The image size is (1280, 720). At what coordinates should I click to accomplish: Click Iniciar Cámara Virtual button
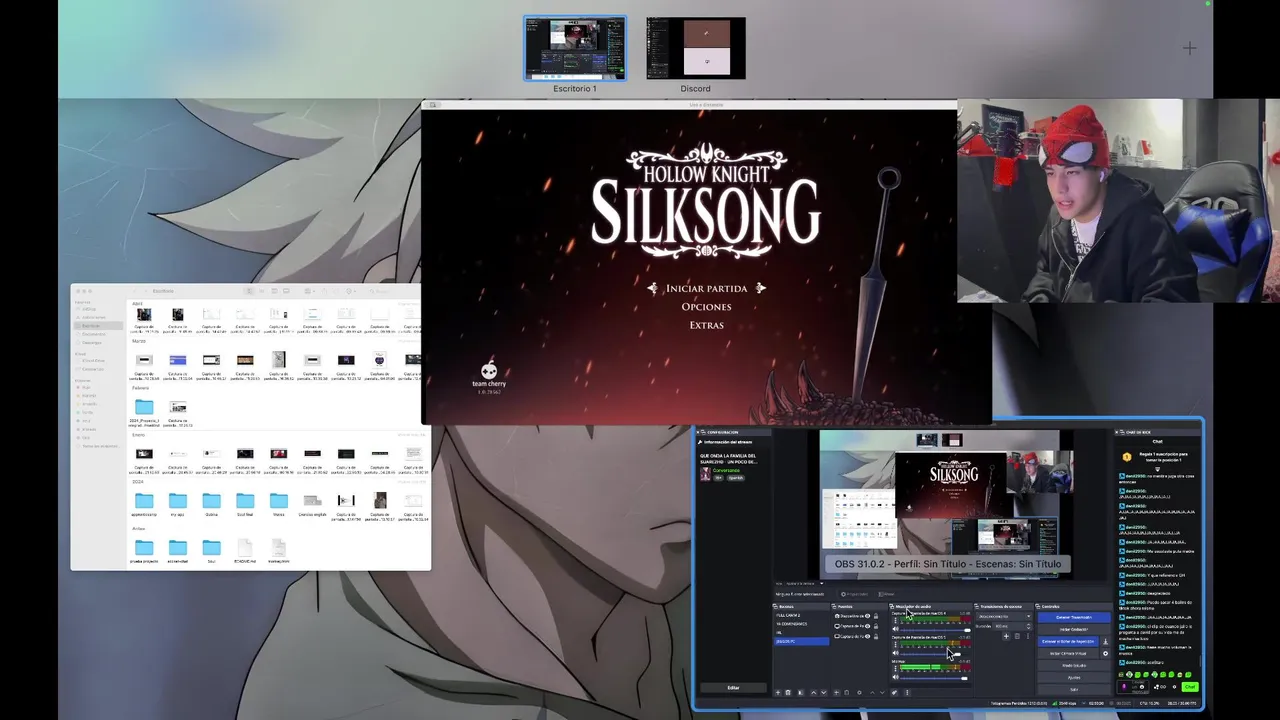(x=1068, y=653)
